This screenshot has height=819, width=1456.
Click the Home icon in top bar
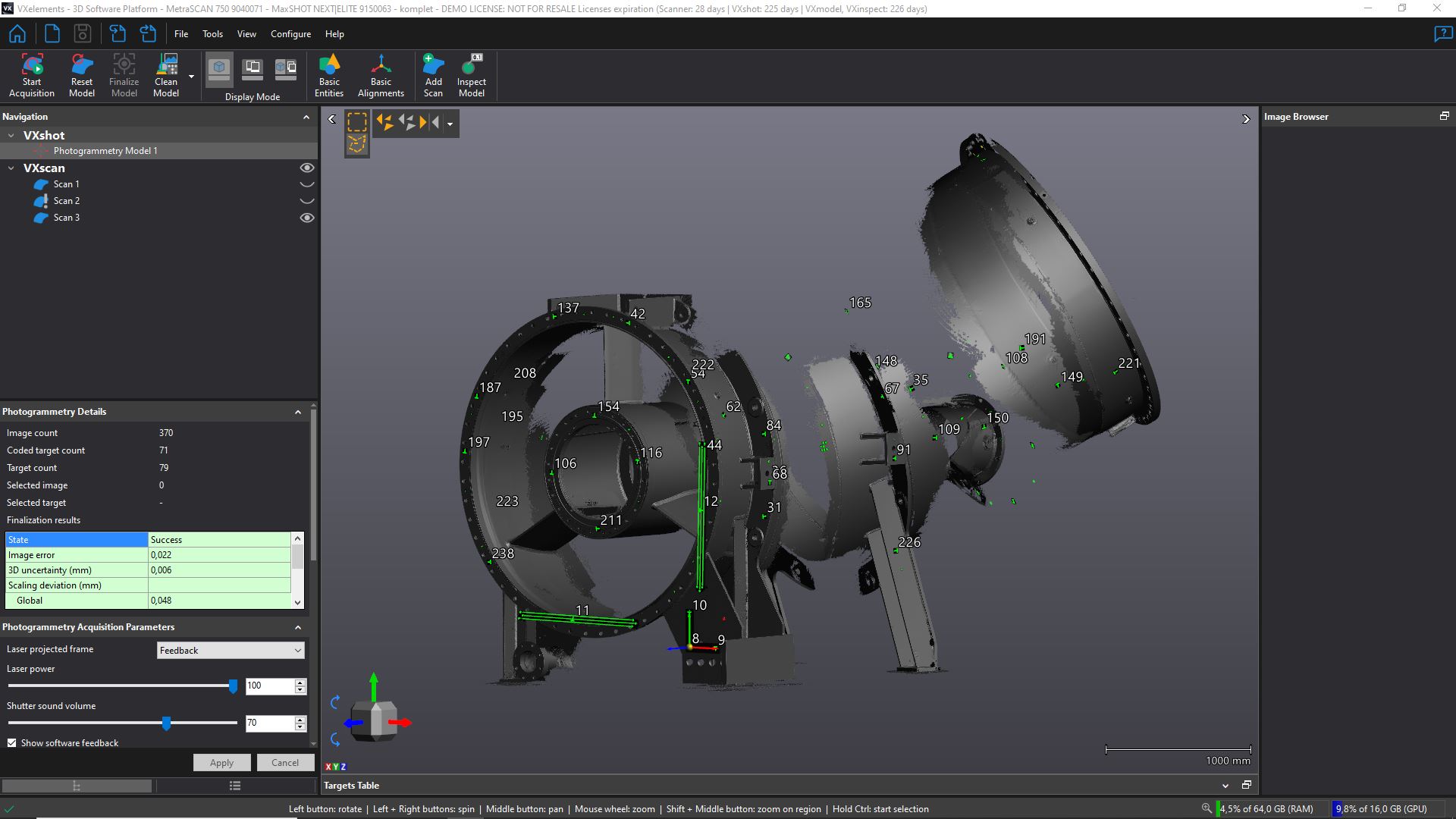[x=17, y=34]
